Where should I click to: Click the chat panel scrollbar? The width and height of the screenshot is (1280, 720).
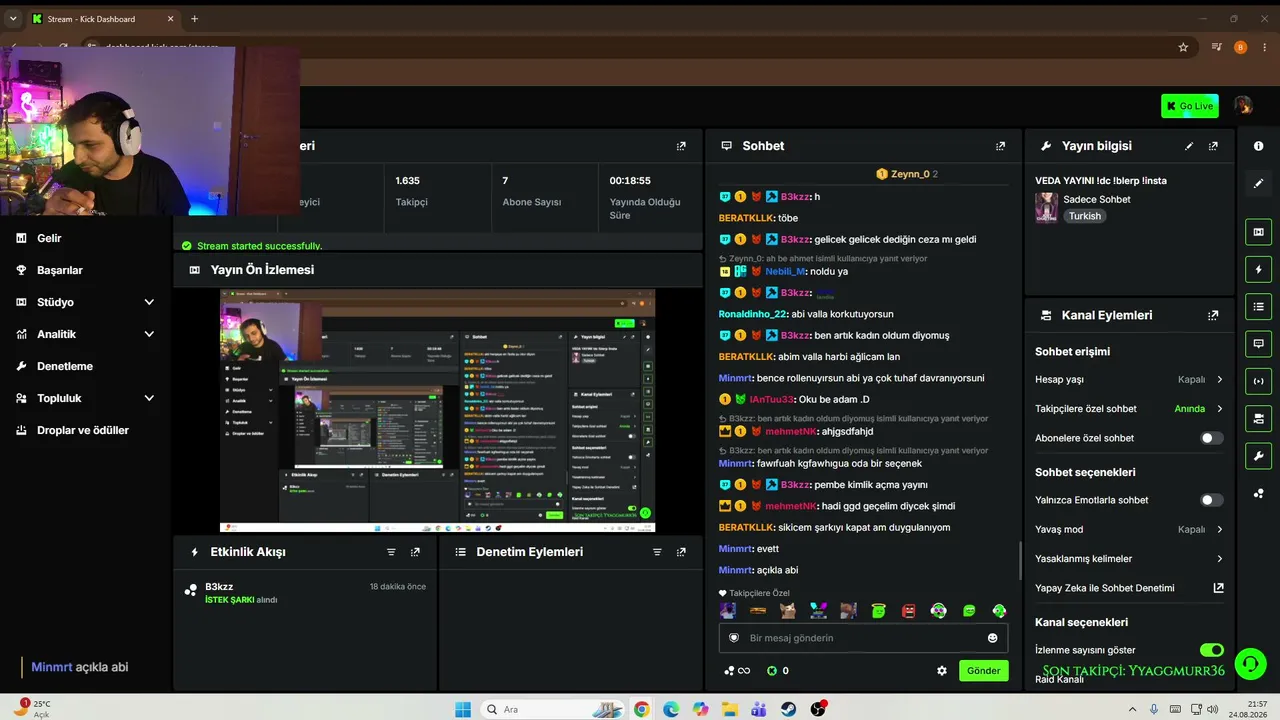pyautogui.click(x=1020, y=560)
